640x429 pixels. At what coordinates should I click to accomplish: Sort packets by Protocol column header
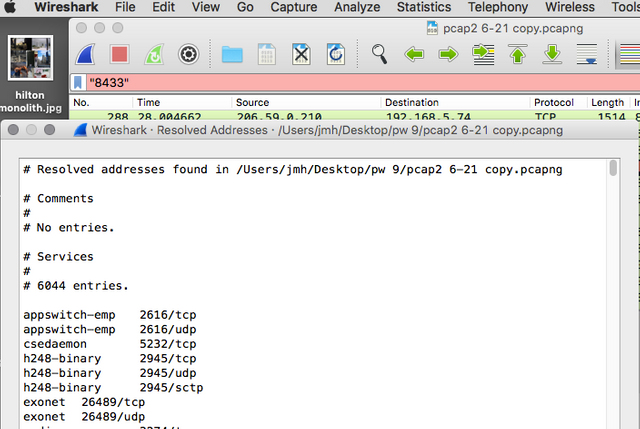coord(558,102)
